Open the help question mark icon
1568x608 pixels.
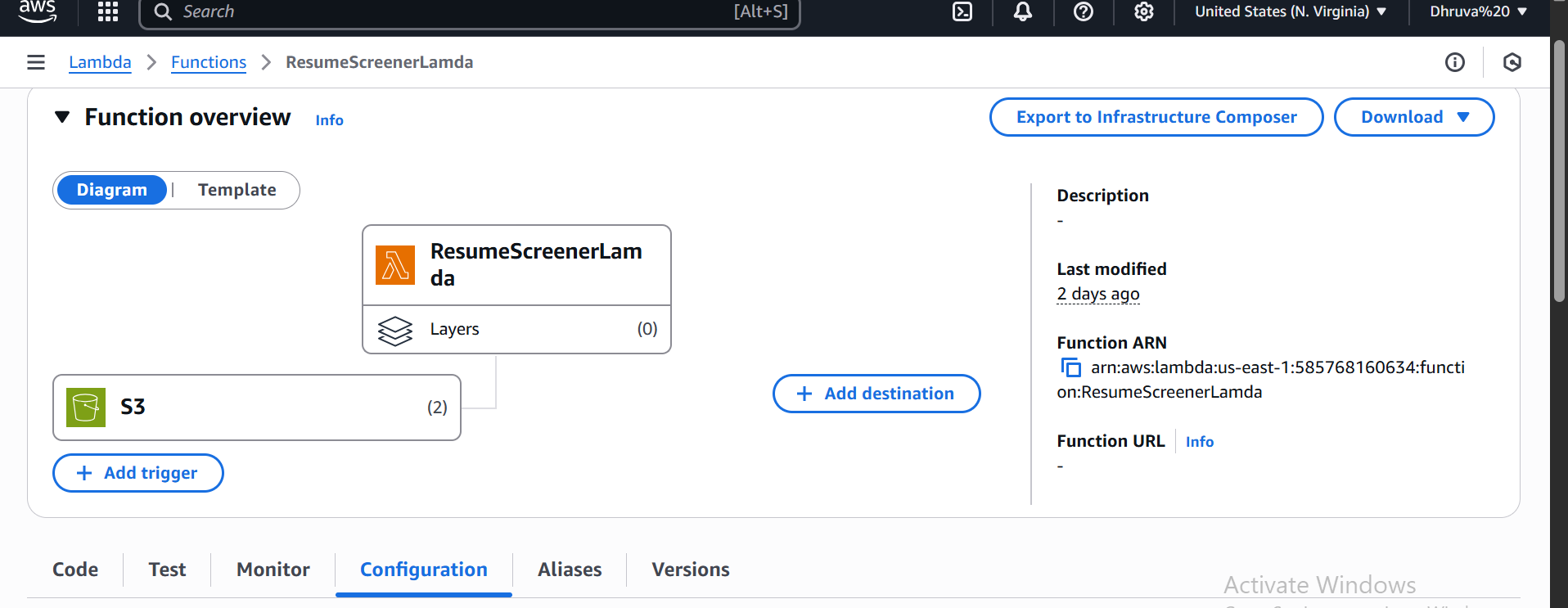point(1084,11)
